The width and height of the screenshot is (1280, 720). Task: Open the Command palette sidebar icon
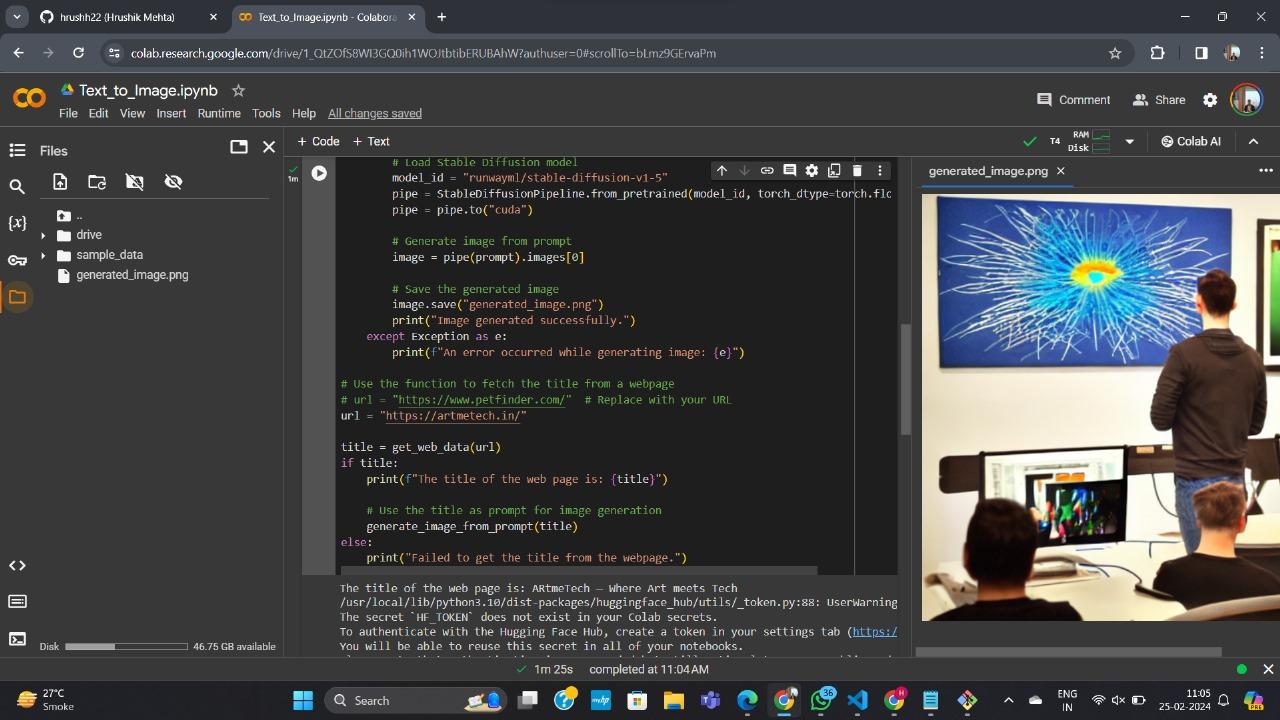[x=17, y=602]
